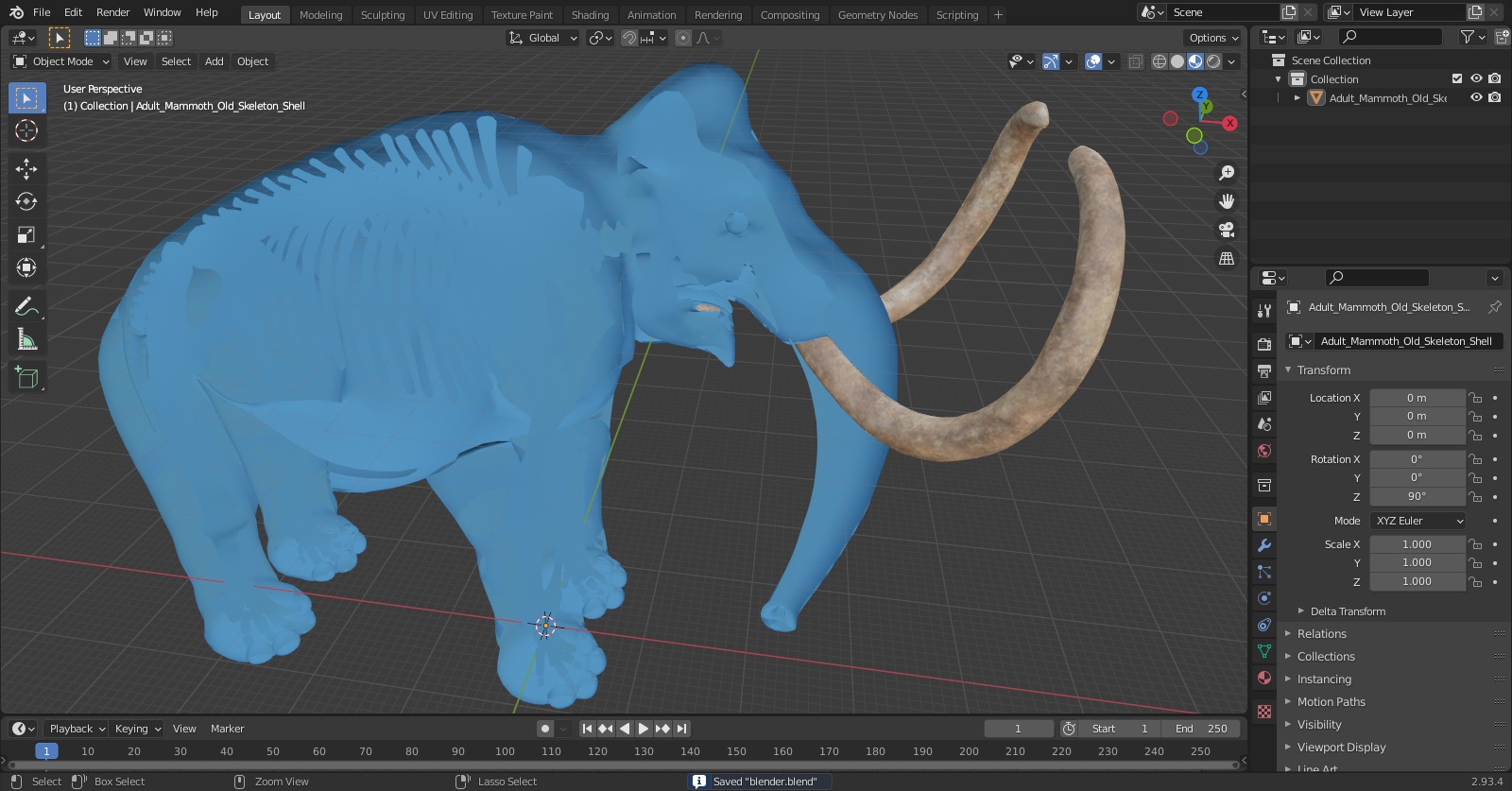1512x791 pixels.
Task: Open the Output properties tab
Action: (x=1264, y=370)
